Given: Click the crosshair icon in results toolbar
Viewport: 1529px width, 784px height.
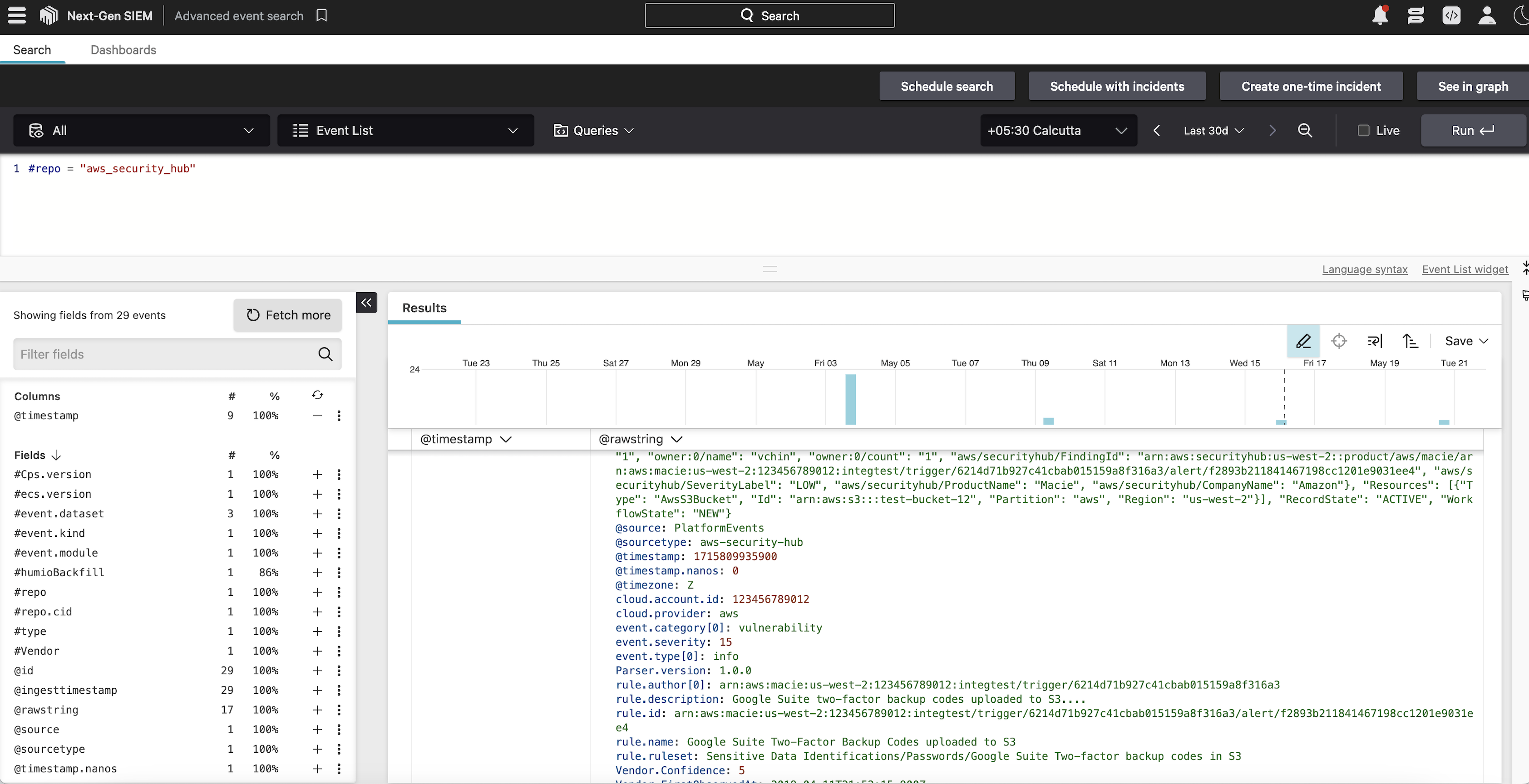Looking at the screenshot, I should point(1339,341).
